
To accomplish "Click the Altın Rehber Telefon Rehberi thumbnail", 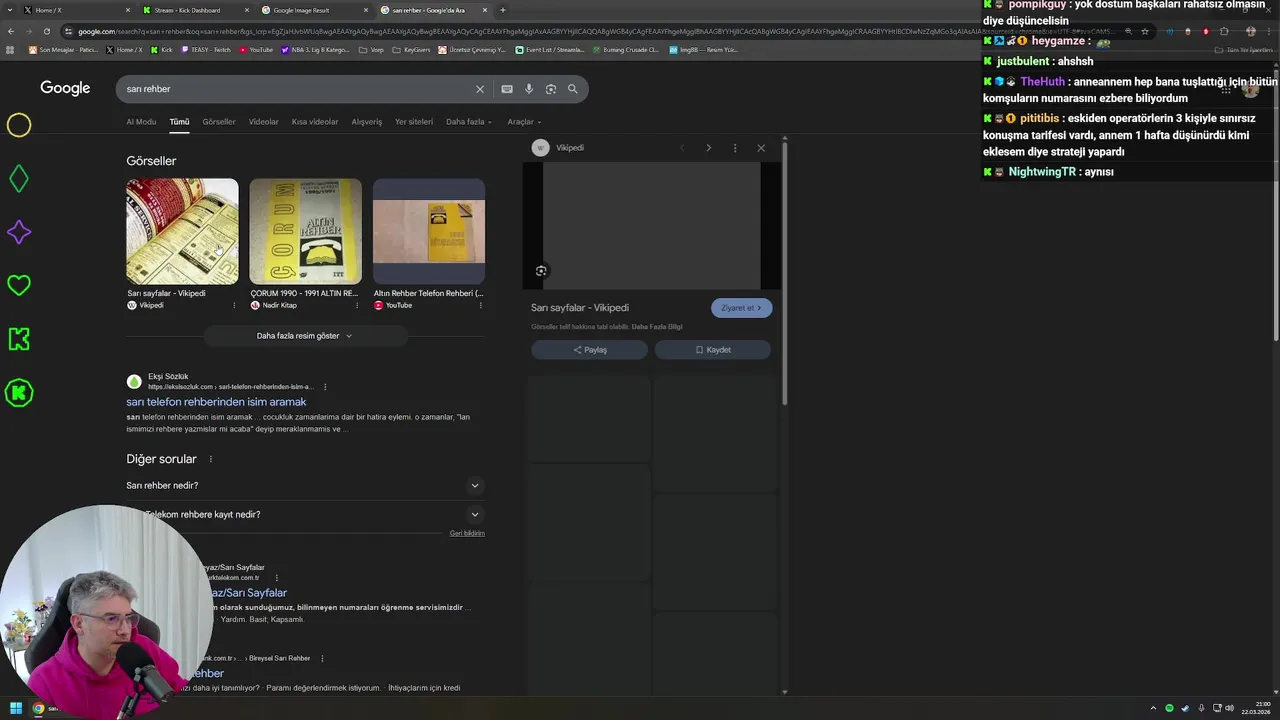I will (x=429, y=231).
